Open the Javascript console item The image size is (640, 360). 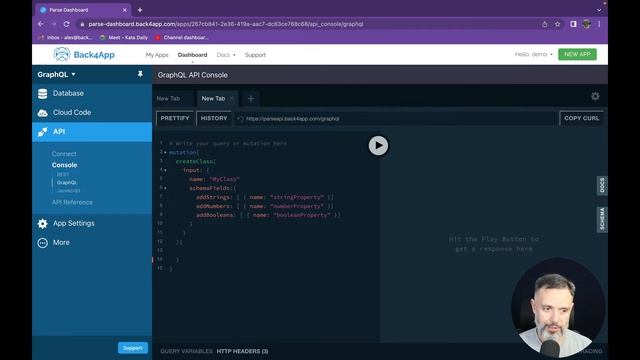coord(69,191)
